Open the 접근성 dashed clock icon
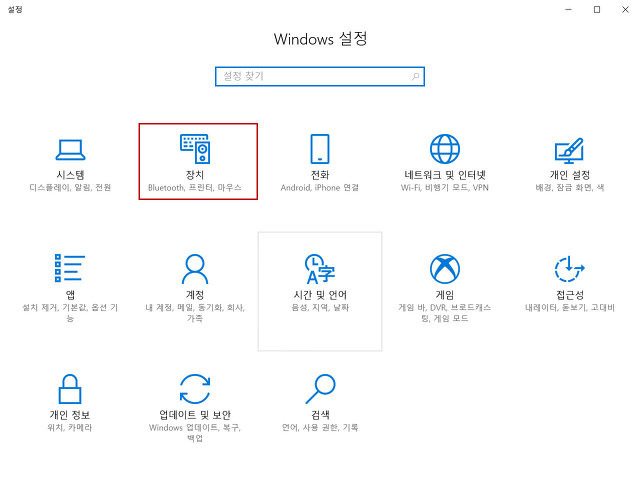The height and width of the screenshot is (499, 640). (x=569, y=268)
